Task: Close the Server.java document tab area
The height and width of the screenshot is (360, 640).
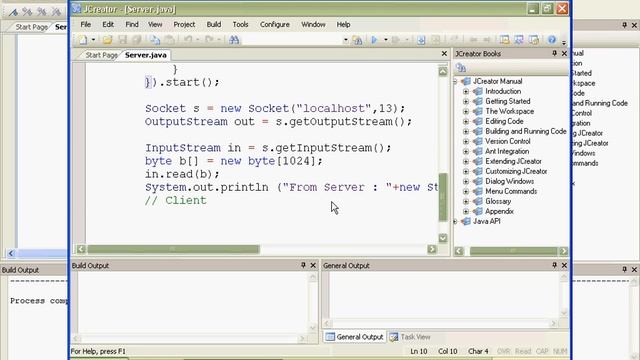Action: tap(444, 53)
